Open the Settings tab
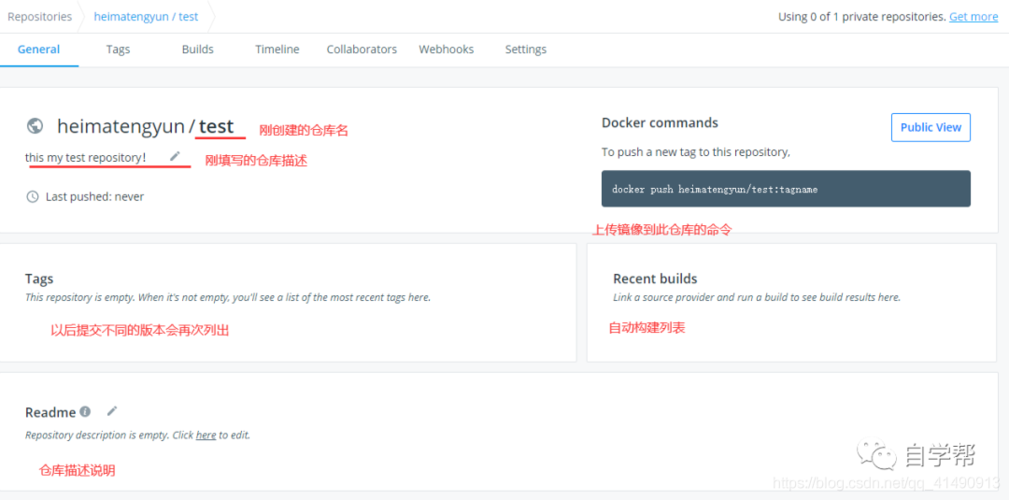Screen dimensions: 1009x500 tap(526, 49)
